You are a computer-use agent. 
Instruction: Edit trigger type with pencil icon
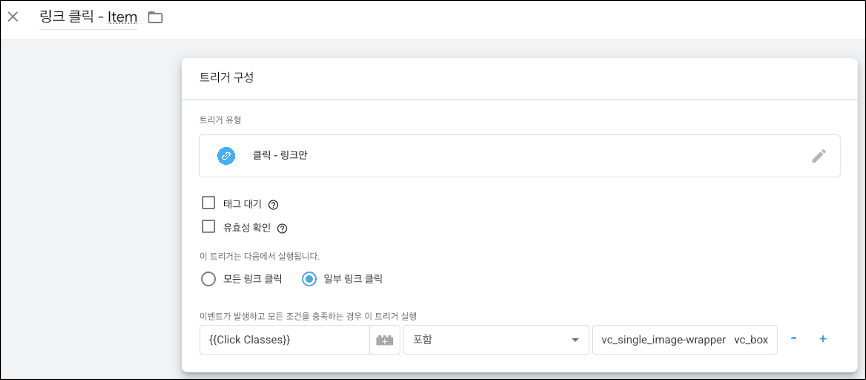point(819,156)
